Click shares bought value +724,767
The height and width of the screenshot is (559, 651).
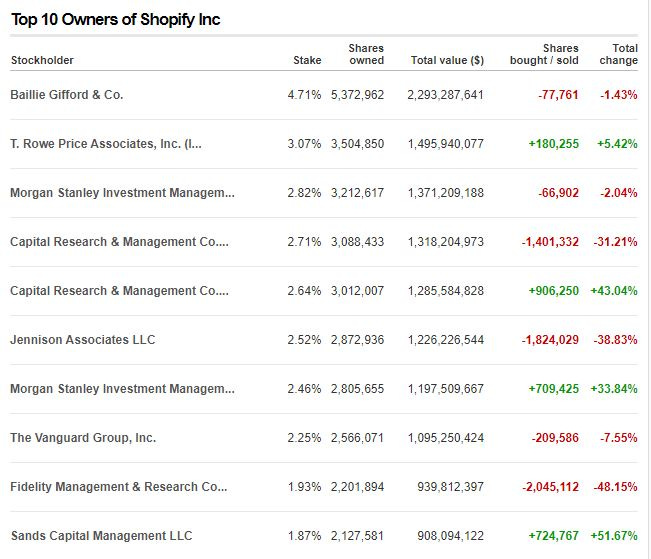[553, 536]
